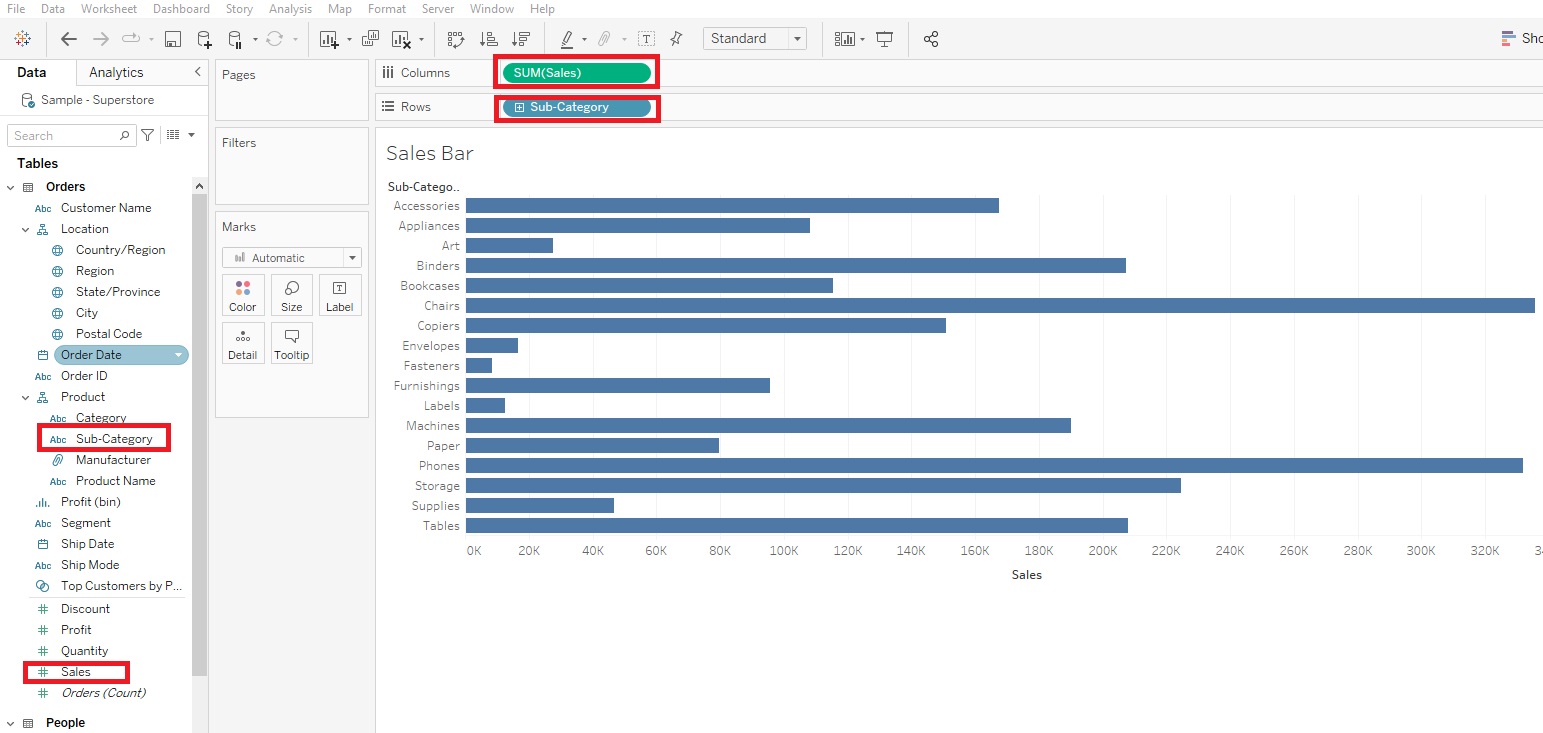Expand the People table in the data pane

(10, 722)
